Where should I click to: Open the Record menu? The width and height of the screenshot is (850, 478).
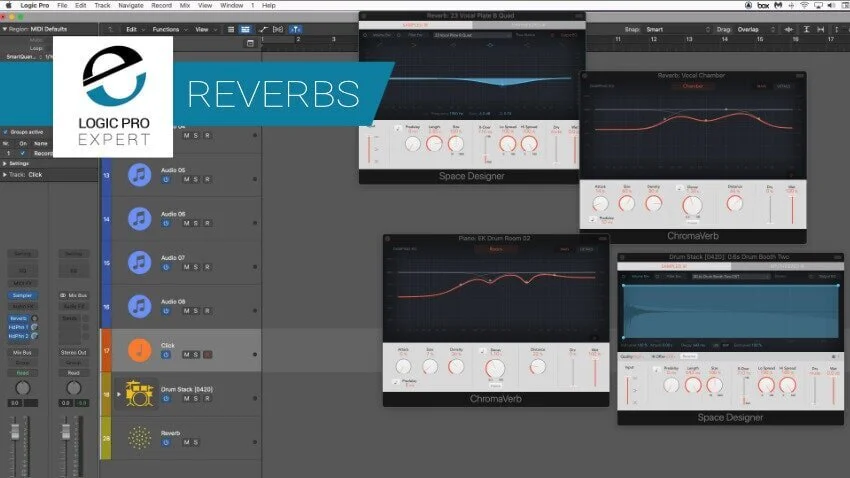tap(161, 5)
